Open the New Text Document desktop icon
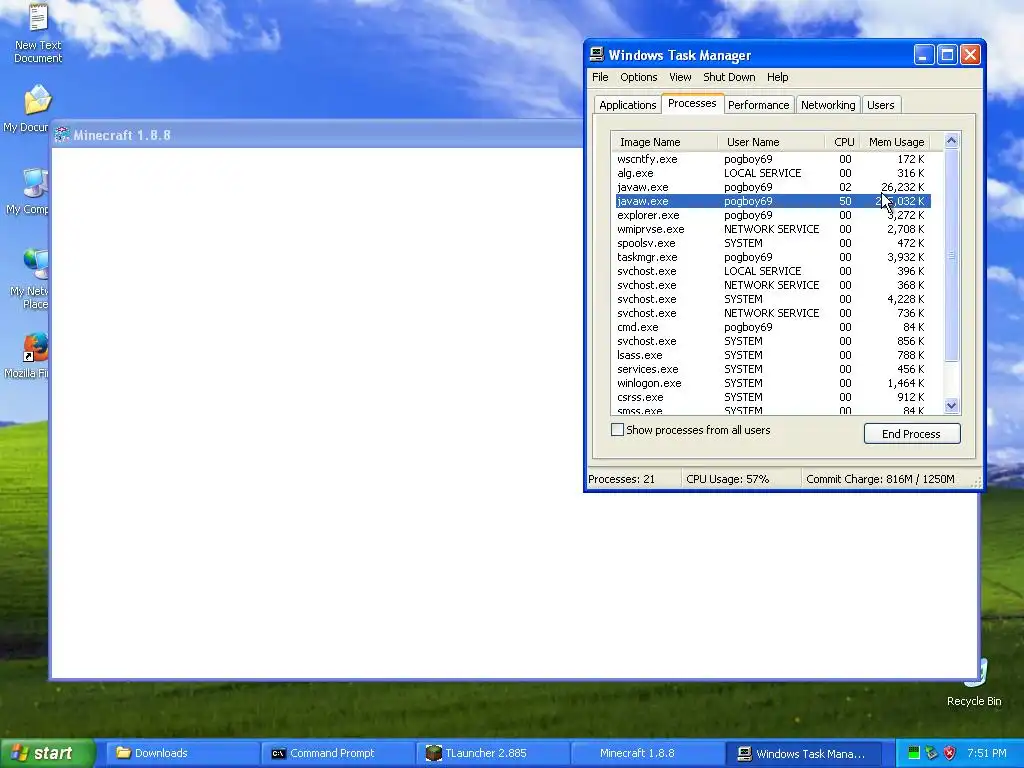Screen dimensions: 1024x768 pyautogui.click(x=38, y=33)
